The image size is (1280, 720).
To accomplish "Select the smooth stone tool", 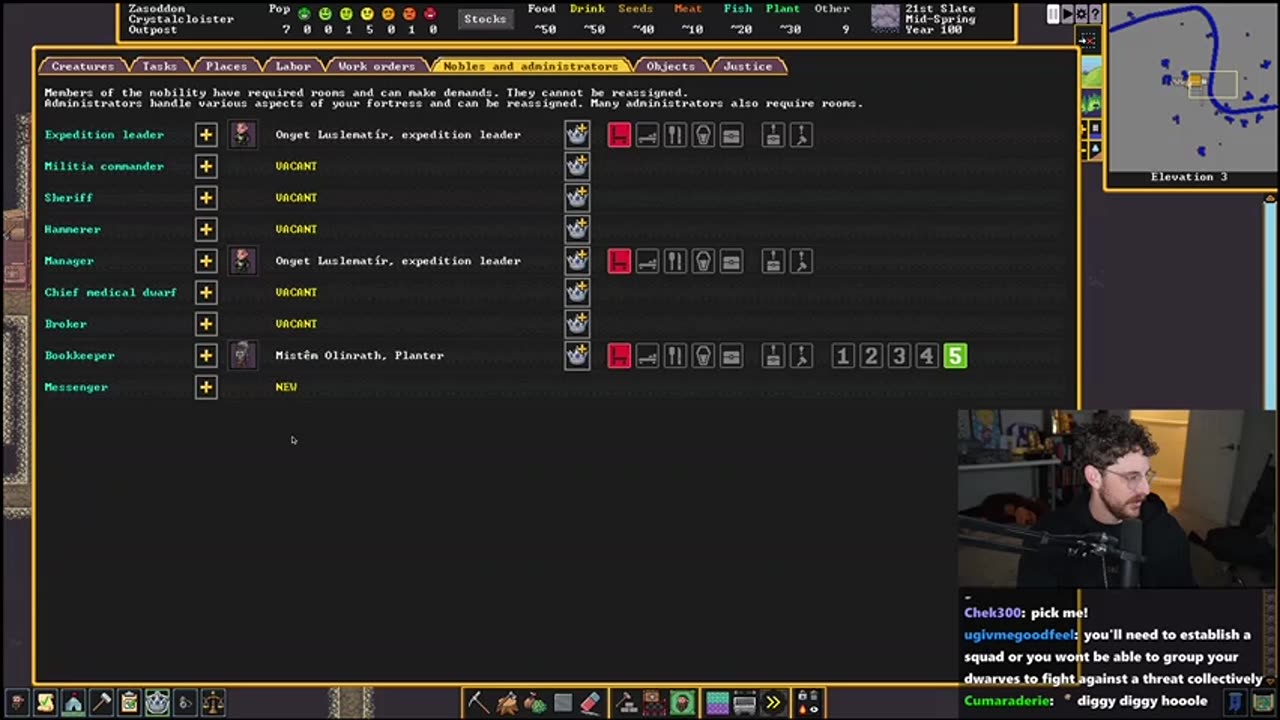I will (x=562, y=703).
